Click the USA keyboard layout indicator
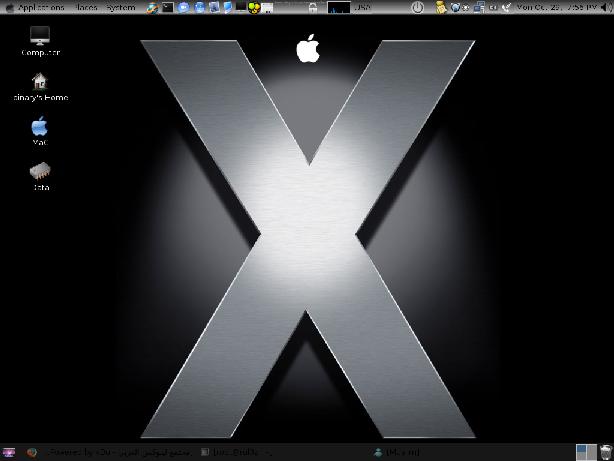This screenshot has width=614, height=461. (x=362, y=7)
